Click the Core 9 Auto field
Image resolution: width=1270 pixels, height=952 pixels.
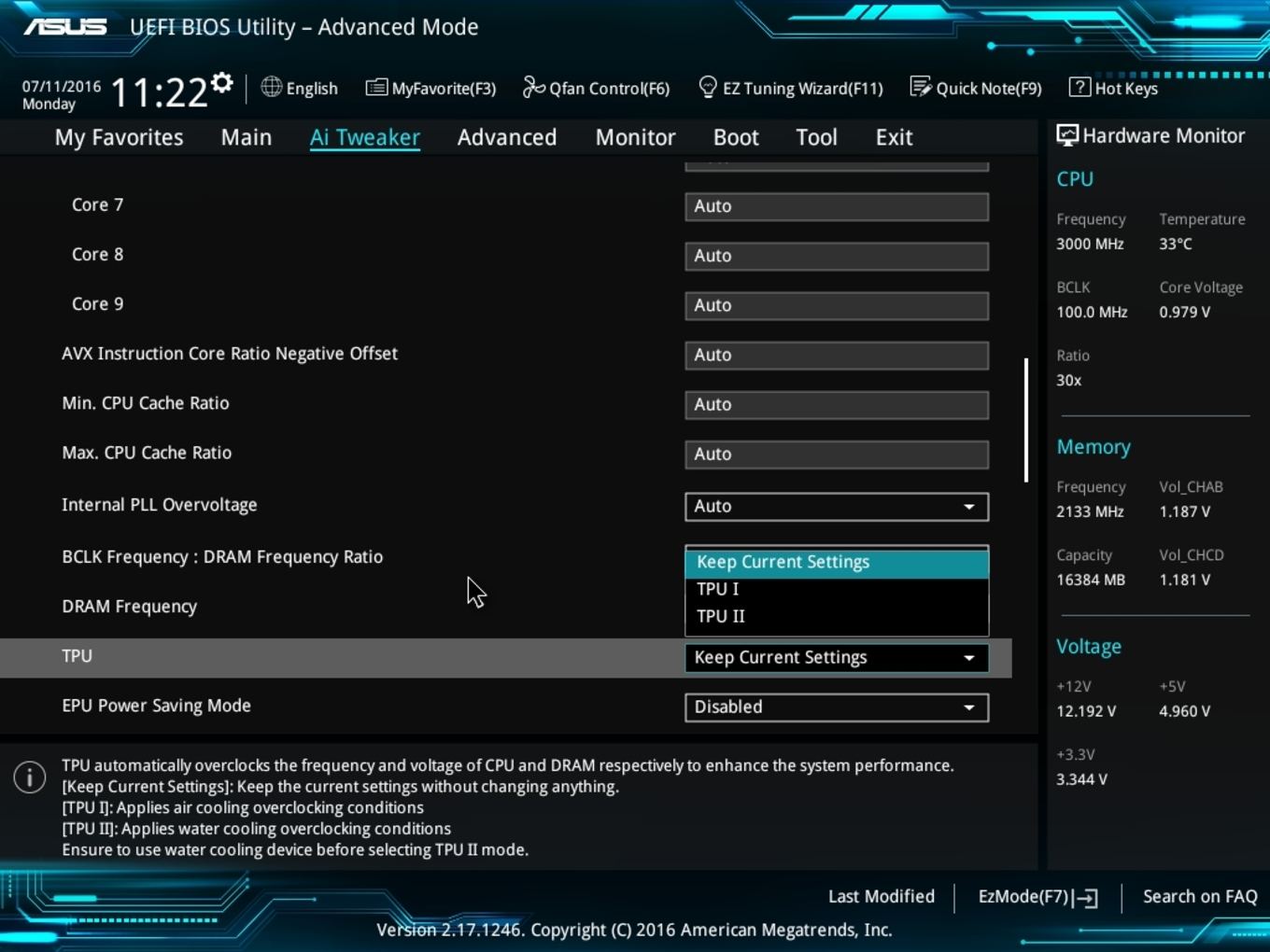point(837,305)
